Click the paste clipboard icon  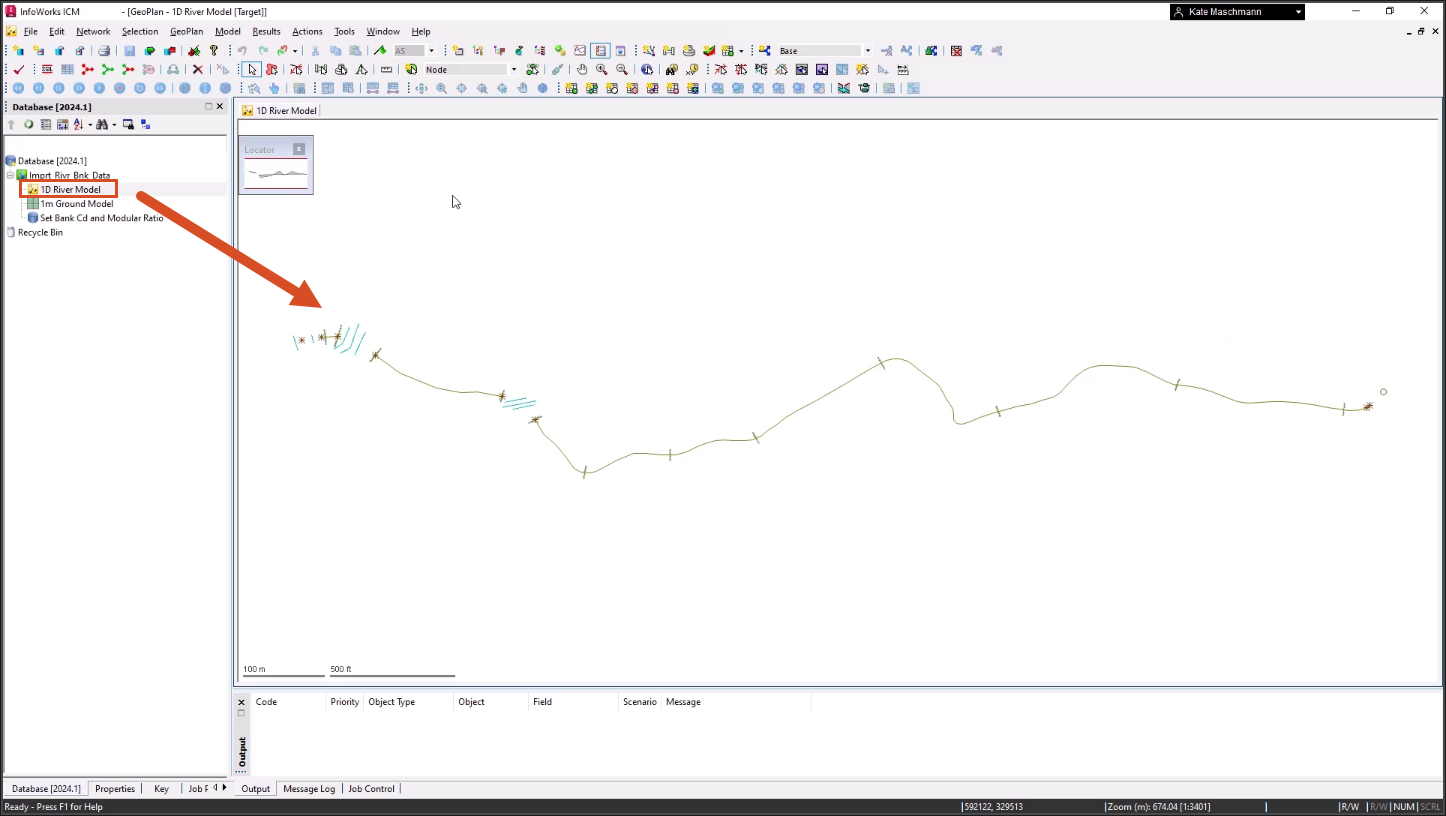[x=355, y=51]
